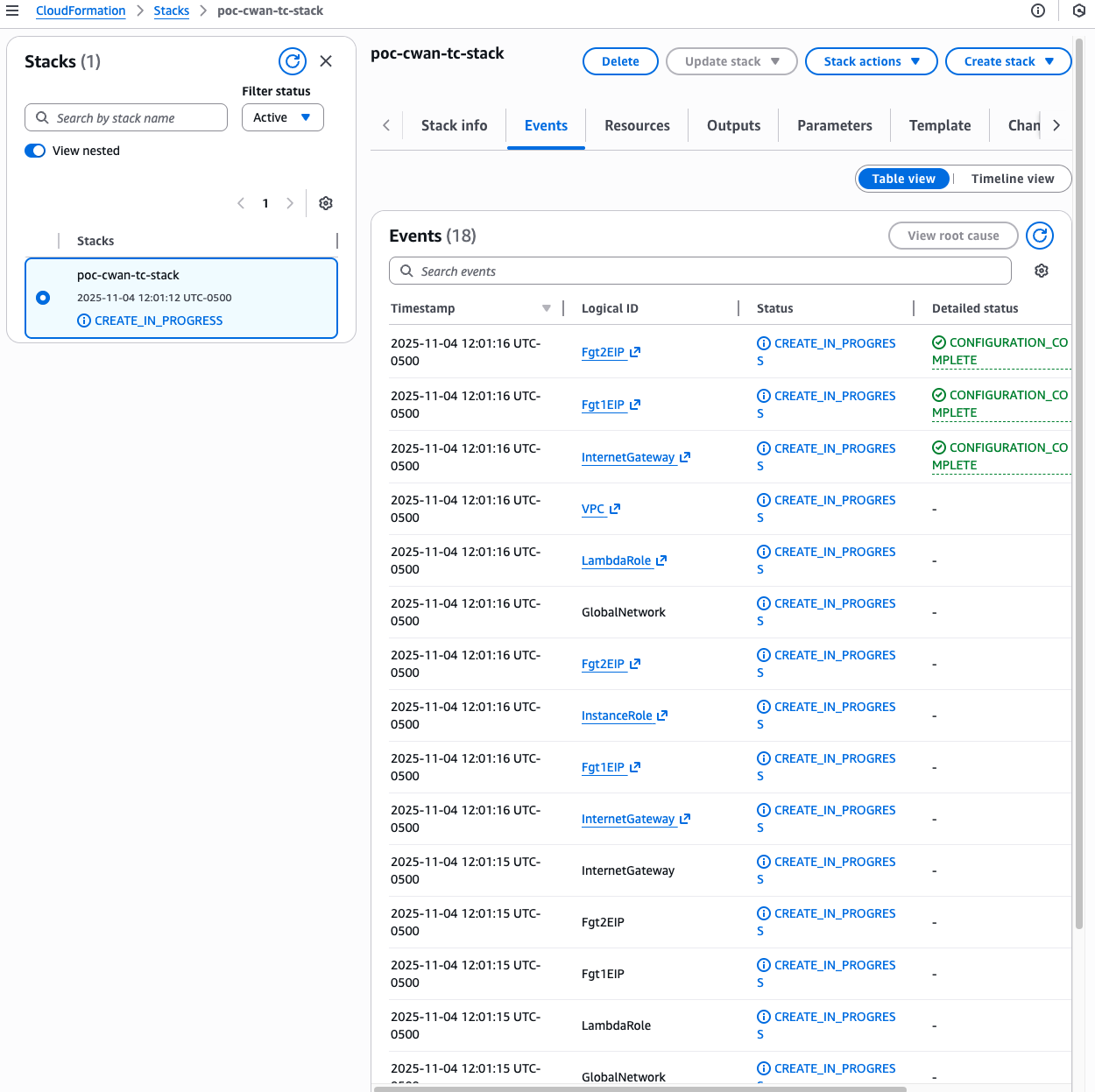Click the Delete button

[x=620, y=61]
